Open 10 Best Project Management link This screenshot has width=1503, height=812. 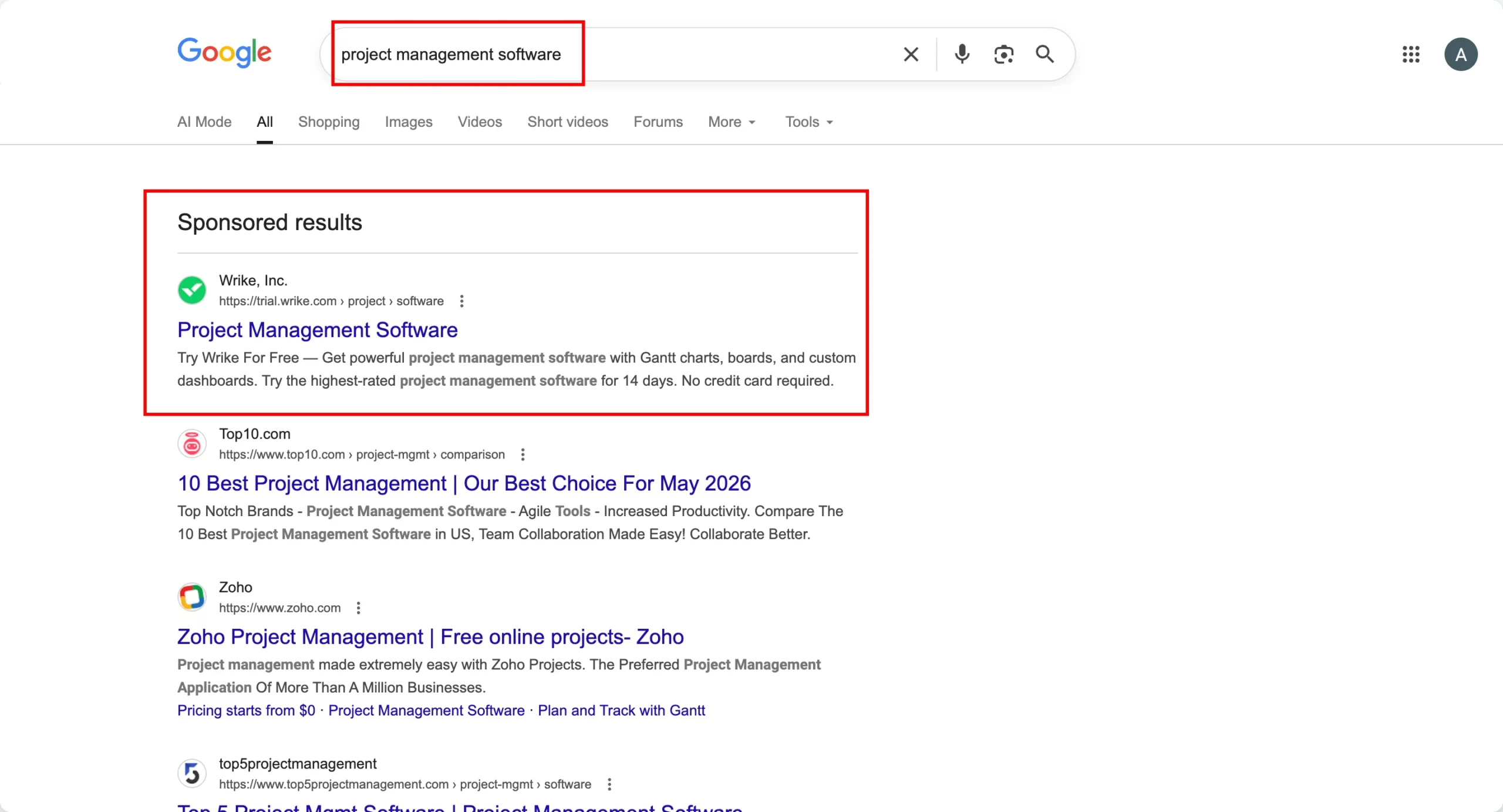click(464, 483)
